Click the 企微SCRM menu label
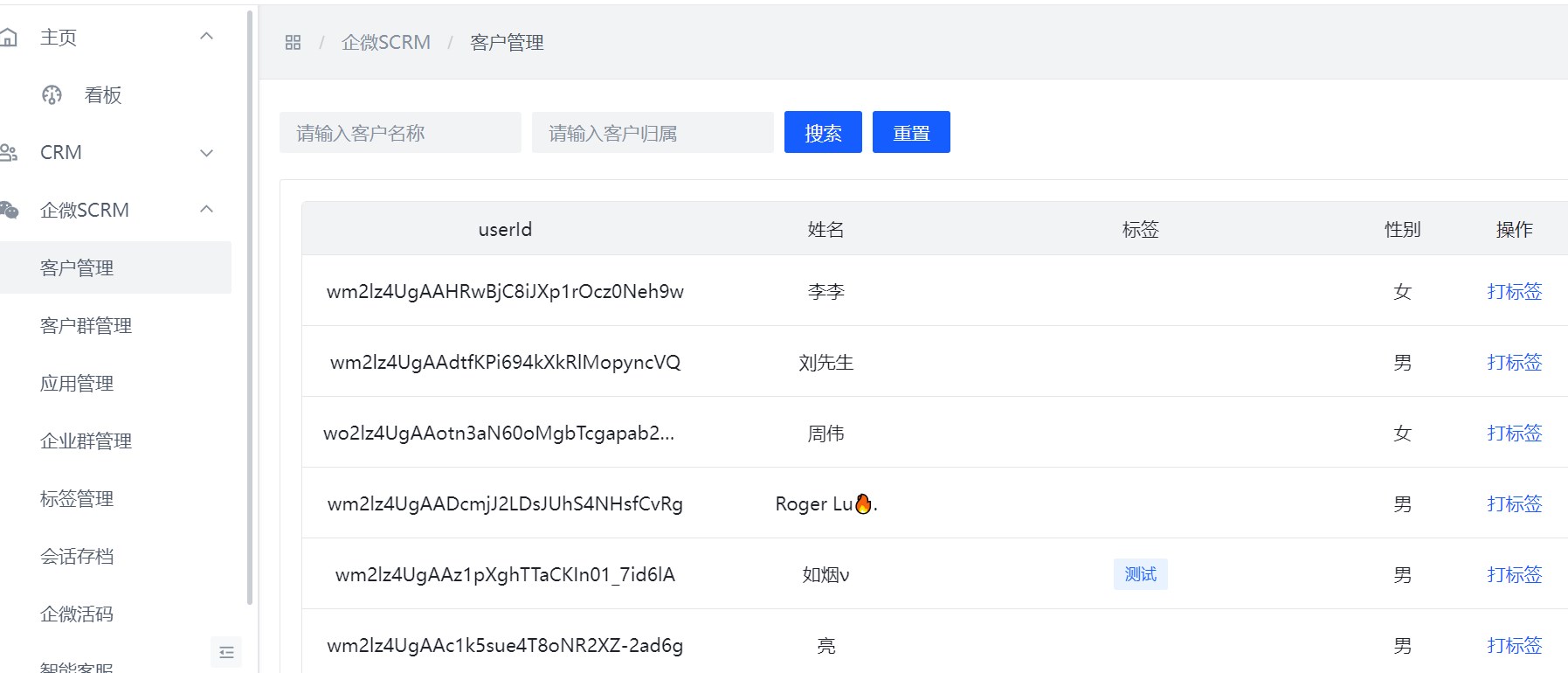The height and width of the screenshot is (673, 1568). click(x=85, y=210)
